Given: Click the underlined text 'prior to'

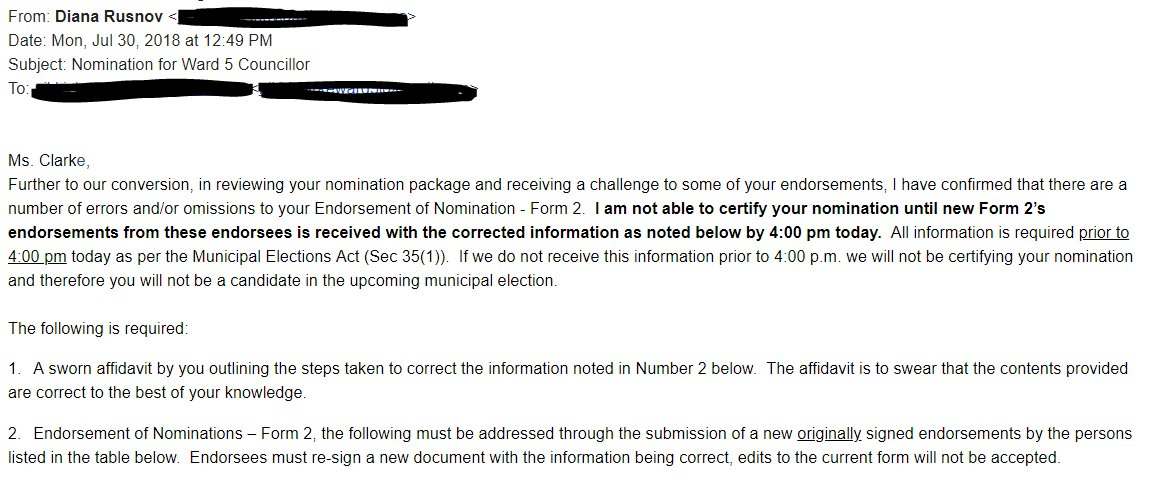Looking at the screenshot, I should 1104,233.
